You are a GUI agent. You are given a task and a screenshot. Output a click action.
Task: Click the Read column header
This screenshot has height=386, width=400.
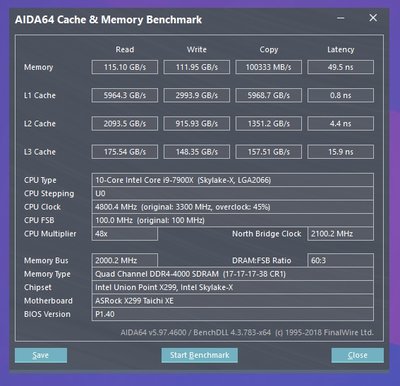(125, 50)
